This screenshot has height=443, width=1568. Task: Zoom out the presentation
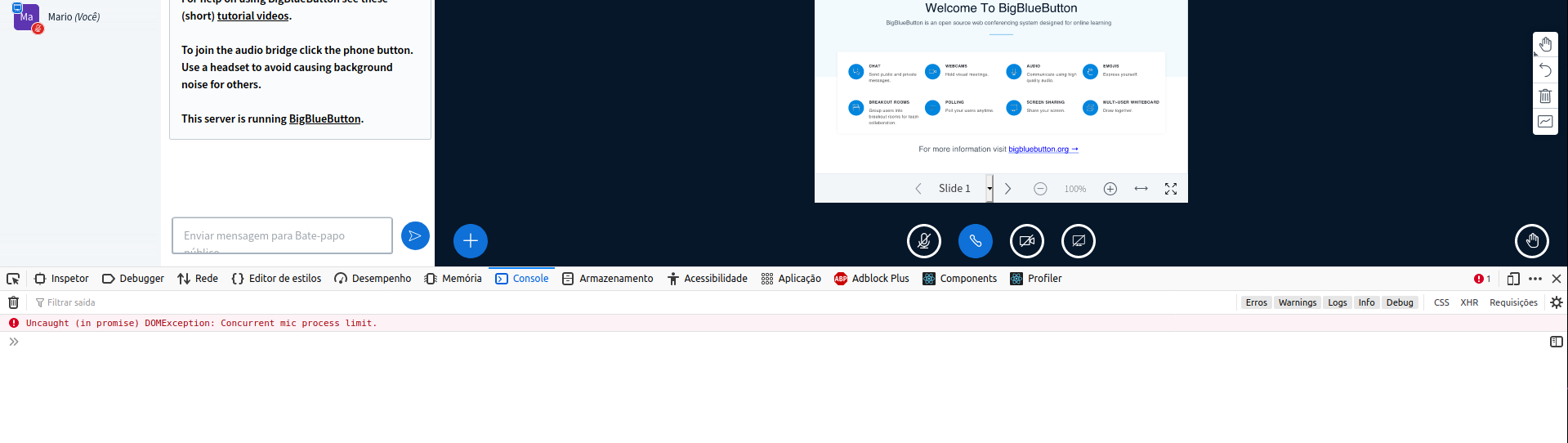(1040, 189)
